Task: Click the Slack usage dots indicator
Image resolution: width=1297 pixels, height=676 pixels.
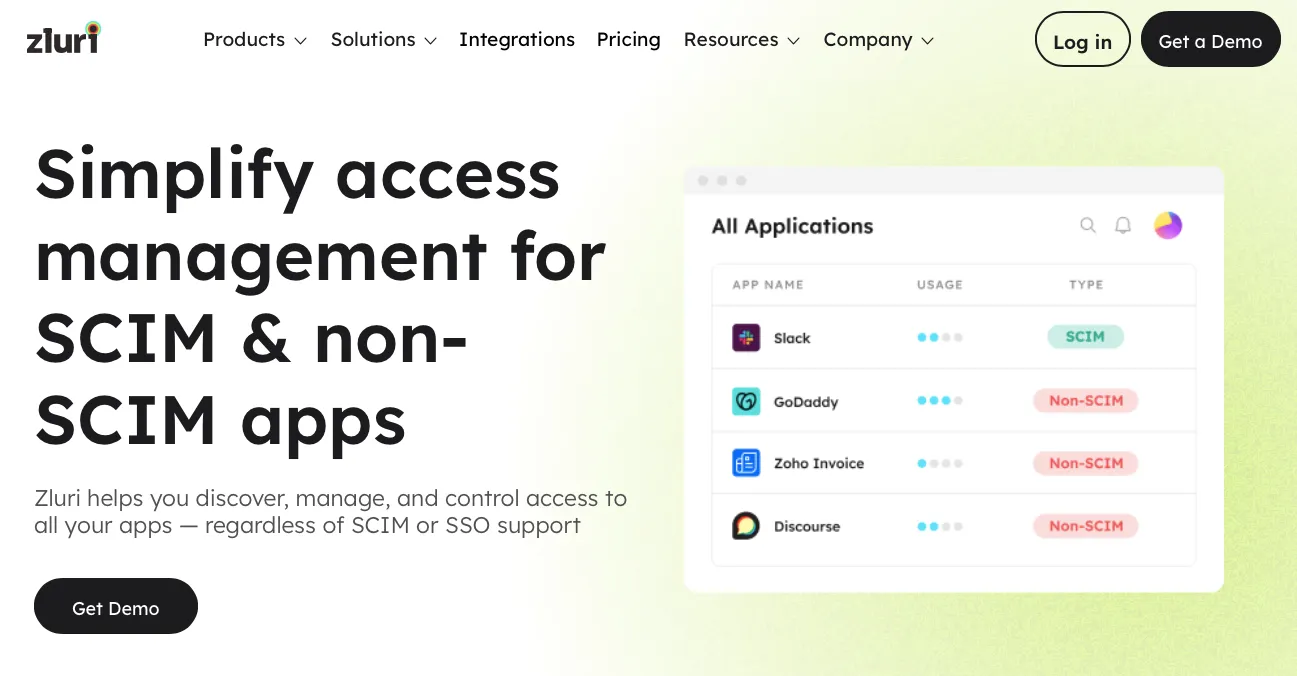Action: [x=940, y=338]
